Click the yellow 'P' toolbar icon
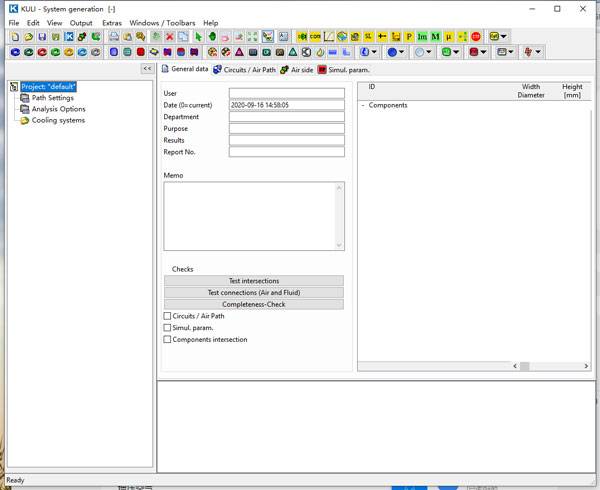The width and height of the screenshot is (600, 490). tap(409, 37)
